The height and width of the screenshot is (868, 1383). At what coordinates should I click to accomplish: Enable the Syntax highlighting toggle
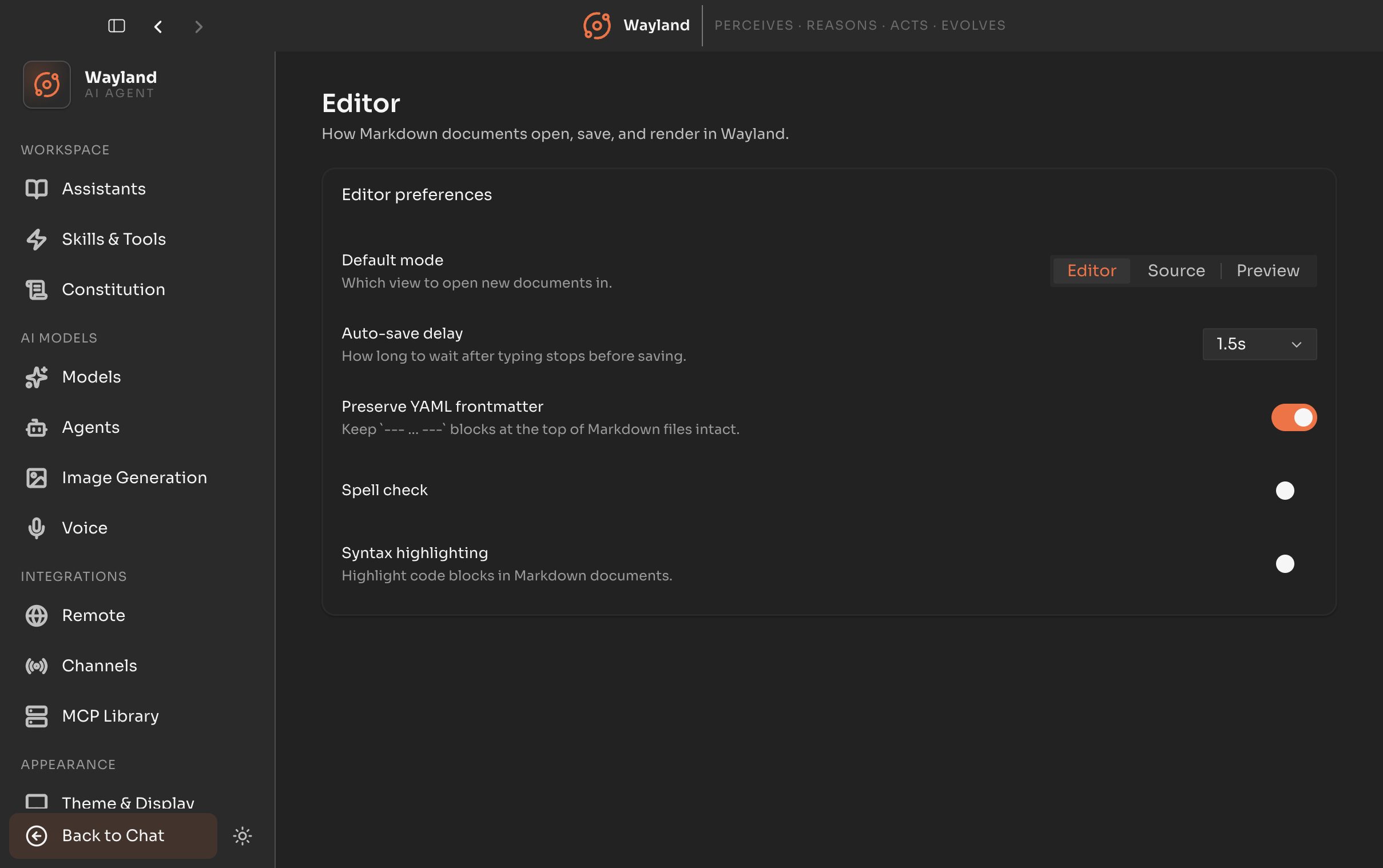1294,564
